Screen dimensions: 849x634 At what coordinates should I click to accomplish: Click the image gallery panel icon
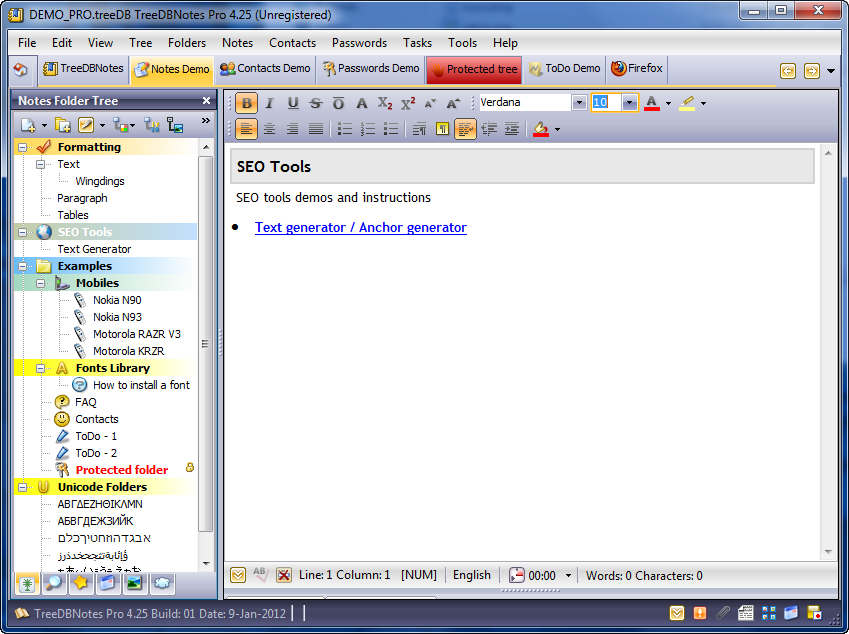tap(134, 583)
